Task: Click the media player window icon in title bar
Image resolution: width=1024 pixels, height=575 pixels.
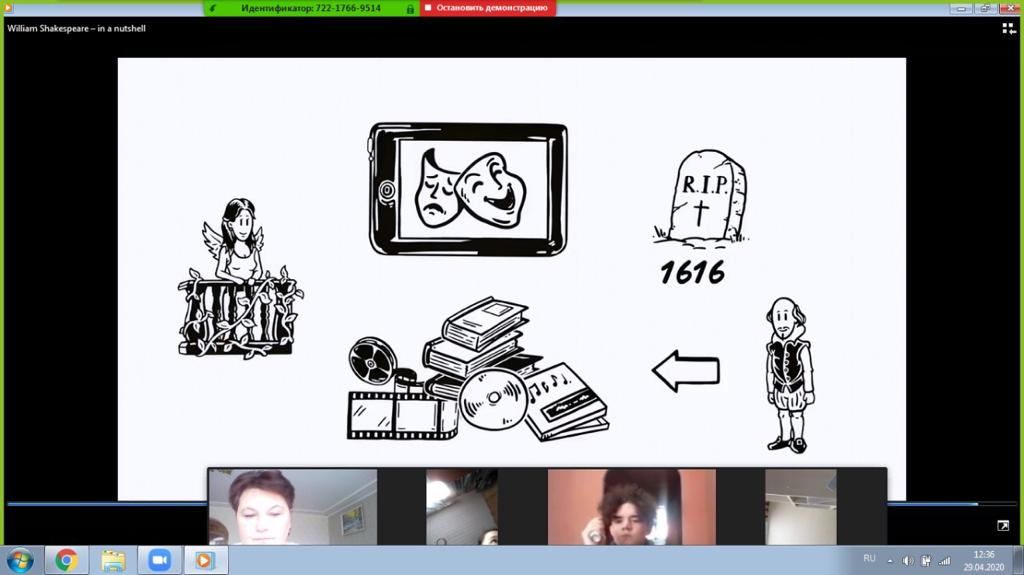Action: pos(8,8)
